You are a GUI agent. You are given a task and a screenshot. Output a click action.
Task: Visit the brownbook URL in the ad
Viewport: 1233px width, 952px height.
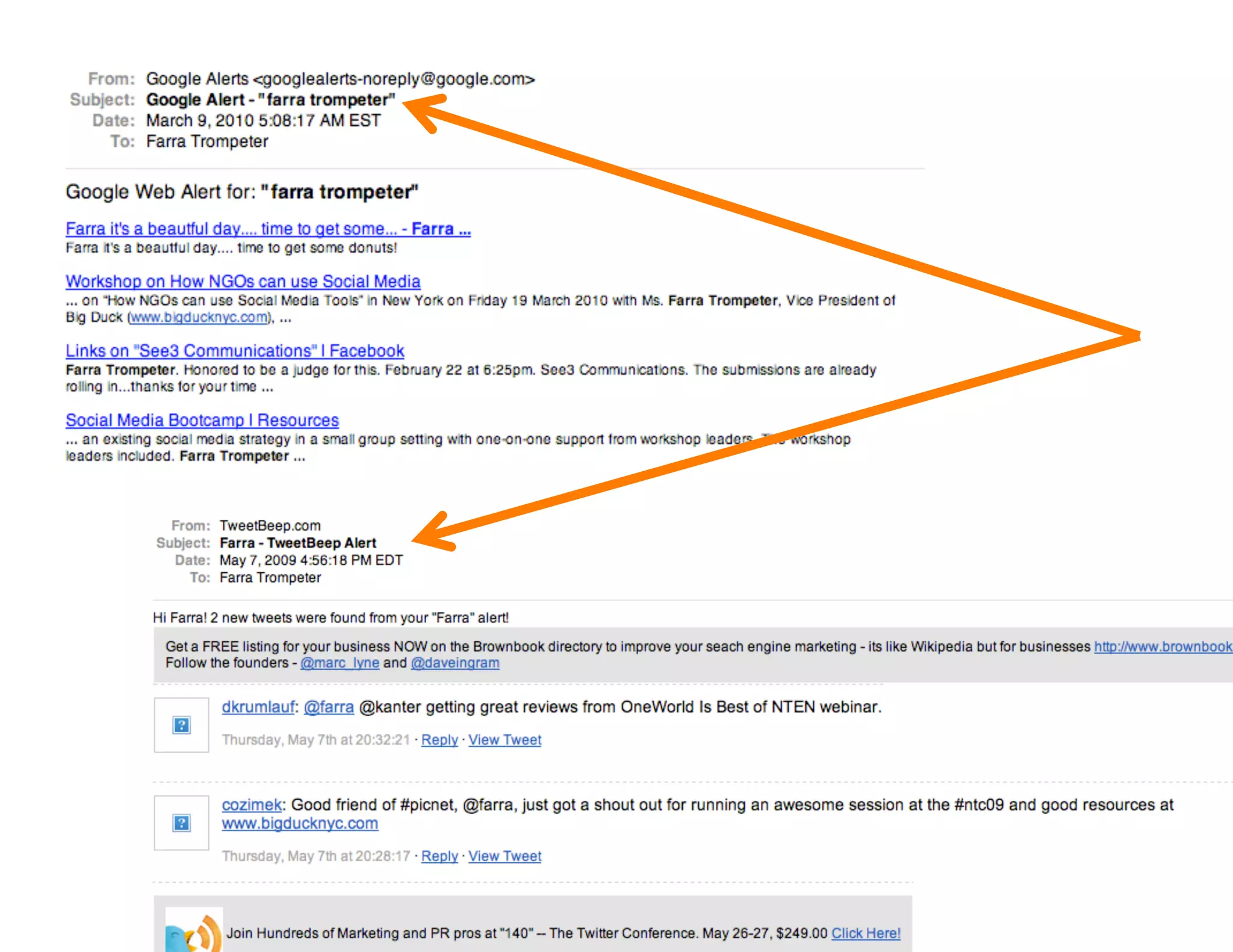tap(1162, 646)
